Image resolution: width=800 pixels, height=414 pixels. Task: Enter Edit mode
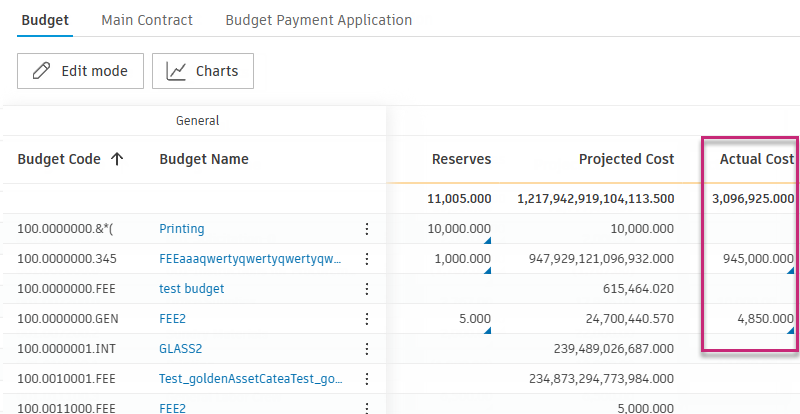80,71
